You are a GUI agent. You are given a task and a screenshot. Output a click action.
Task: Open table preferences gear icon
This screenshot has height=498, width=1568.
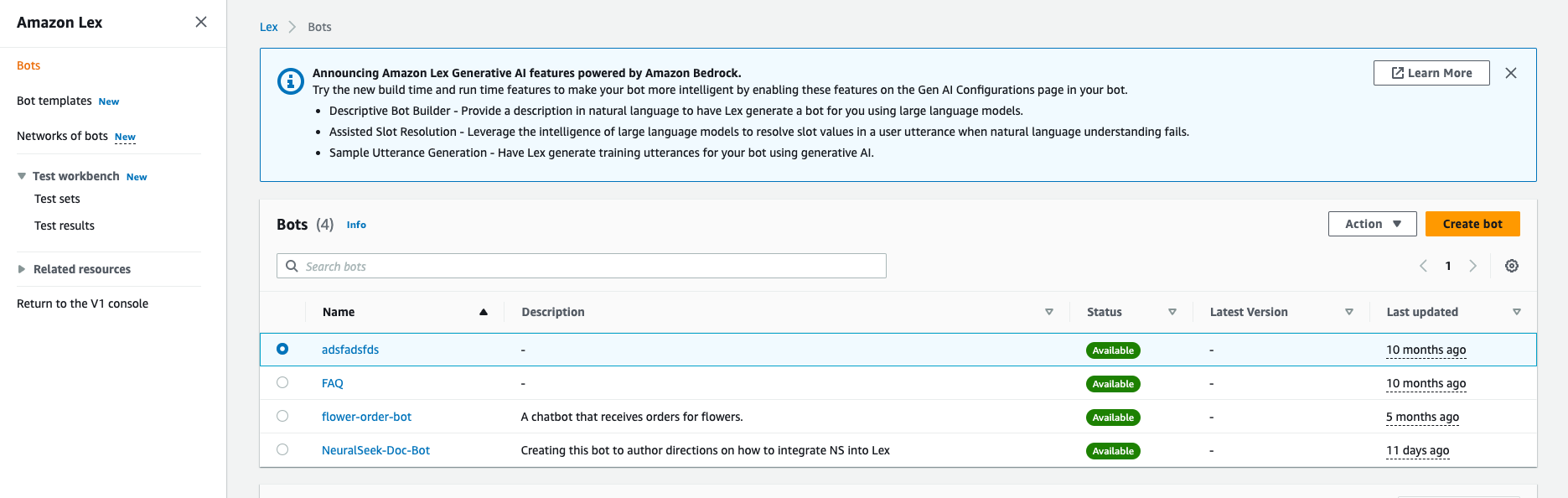pyautogui.click(x=1512, y=266)
